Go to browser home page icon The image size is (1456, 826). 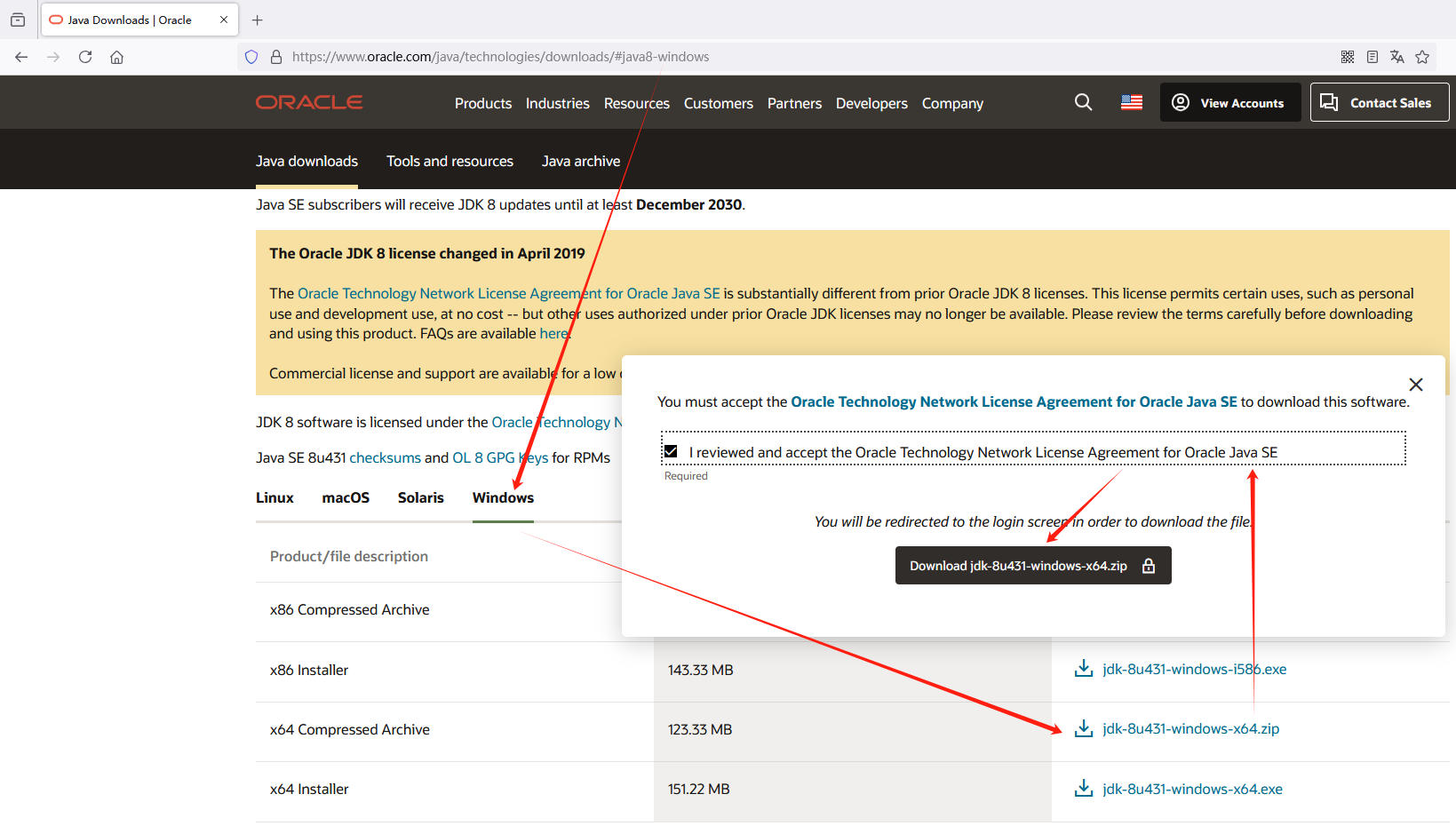click(x=116, y=57)
